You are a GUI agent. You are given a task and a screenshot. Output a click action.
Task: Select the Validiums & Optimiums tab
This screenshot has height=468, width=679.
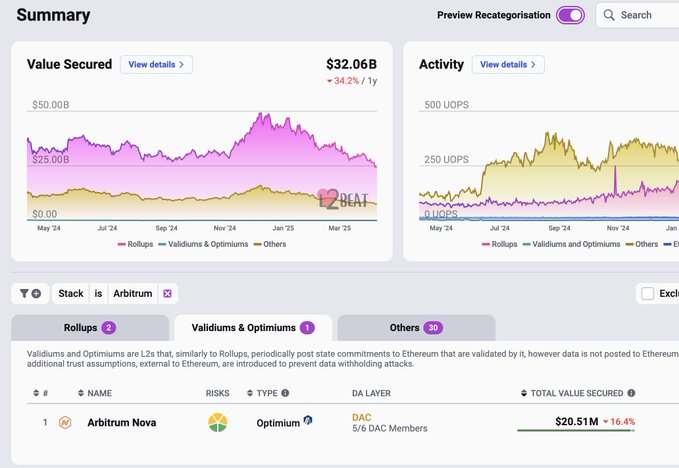pos(254,328)
